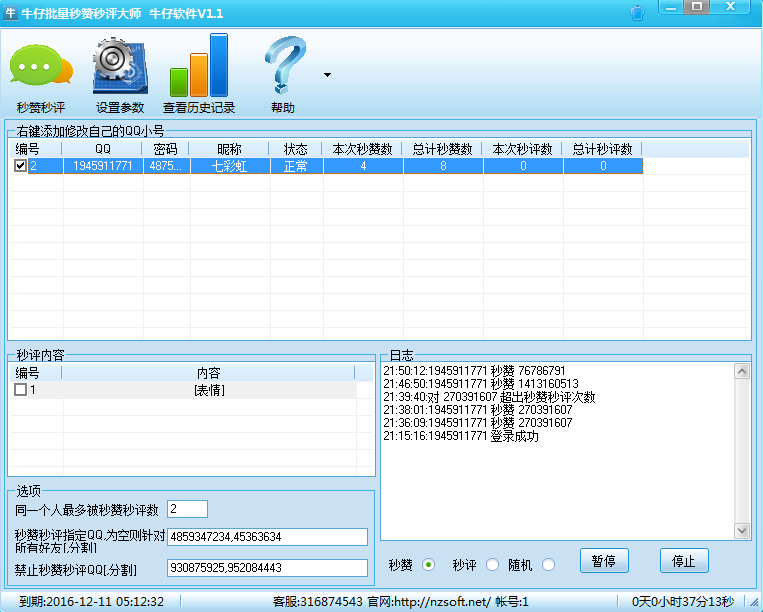
Task: Sort by the 编号 column header in accounts table
Action: point(35,149)
